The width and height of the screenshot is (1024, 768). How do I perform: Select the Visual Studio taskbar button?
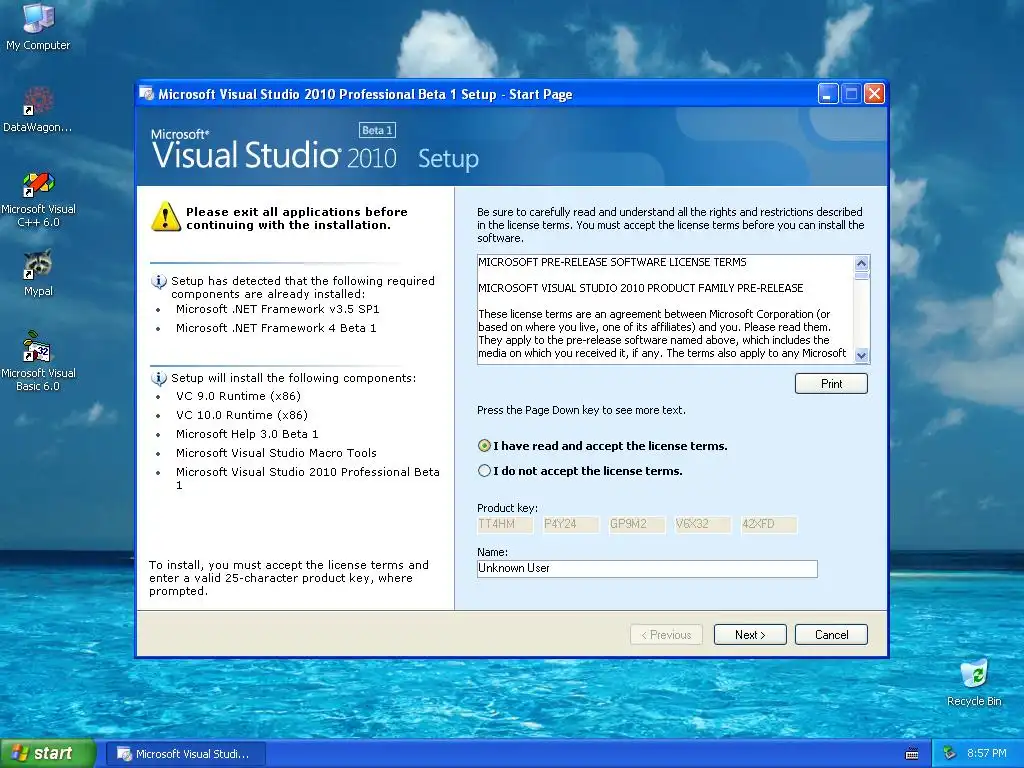coord(185,754)
